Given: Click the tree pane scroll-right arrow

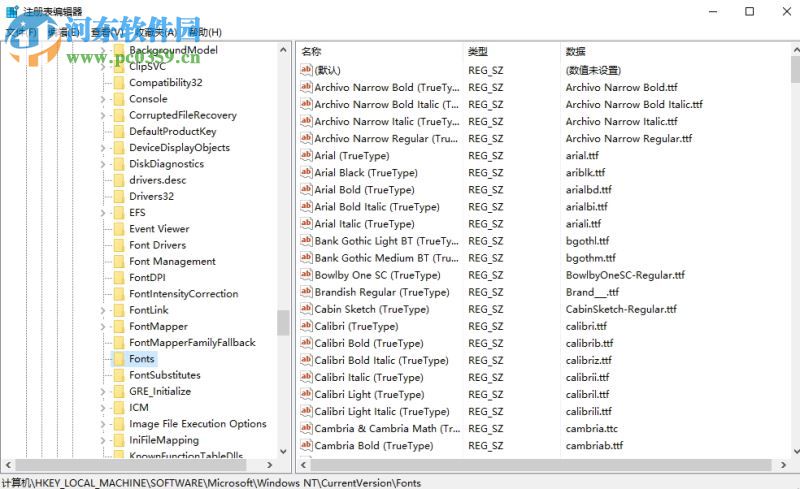Looking at the screenshot, I should click(269, 465).
